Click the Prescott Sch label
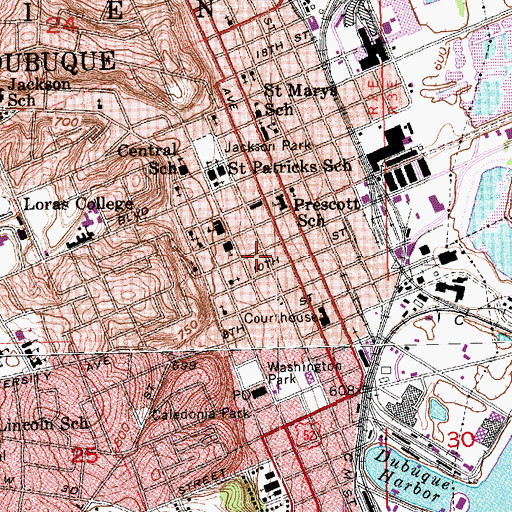This screenshot has height=512, width=512. point(327,212)
